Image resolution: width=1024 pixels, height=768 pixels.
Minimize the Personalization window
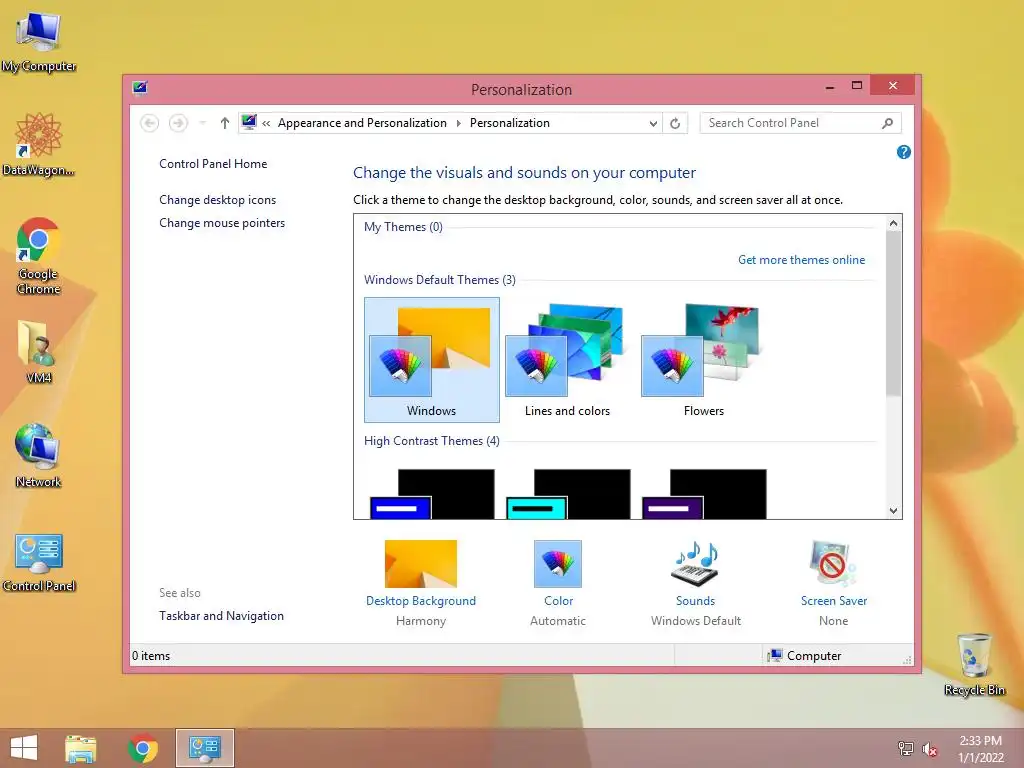[829, 86]
